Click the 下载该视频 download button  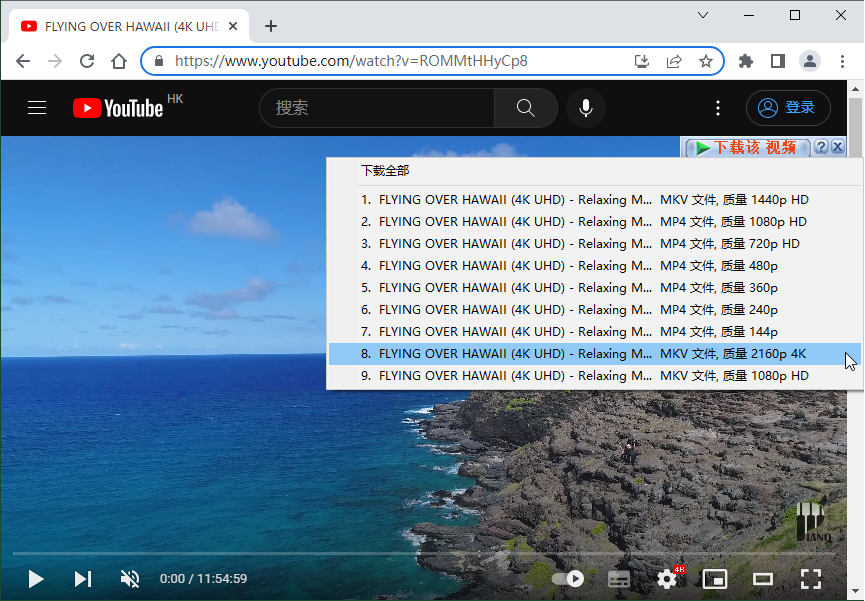[747, 147]
